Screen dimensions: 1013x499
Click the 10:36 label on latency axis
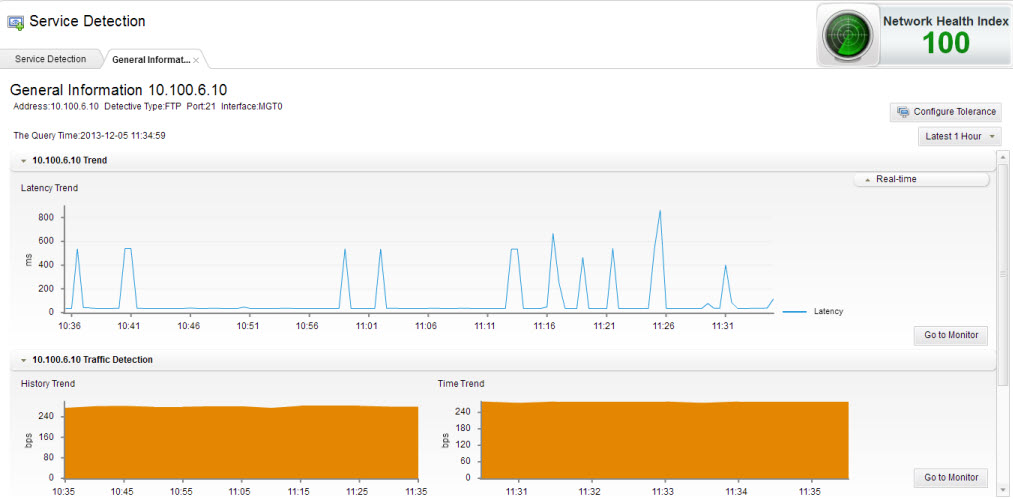[70, 326]
